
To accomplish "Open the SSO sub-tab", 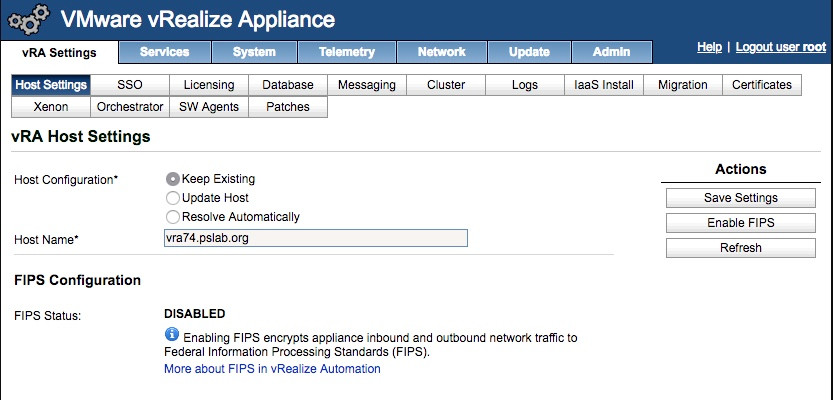I will point(130,85).
